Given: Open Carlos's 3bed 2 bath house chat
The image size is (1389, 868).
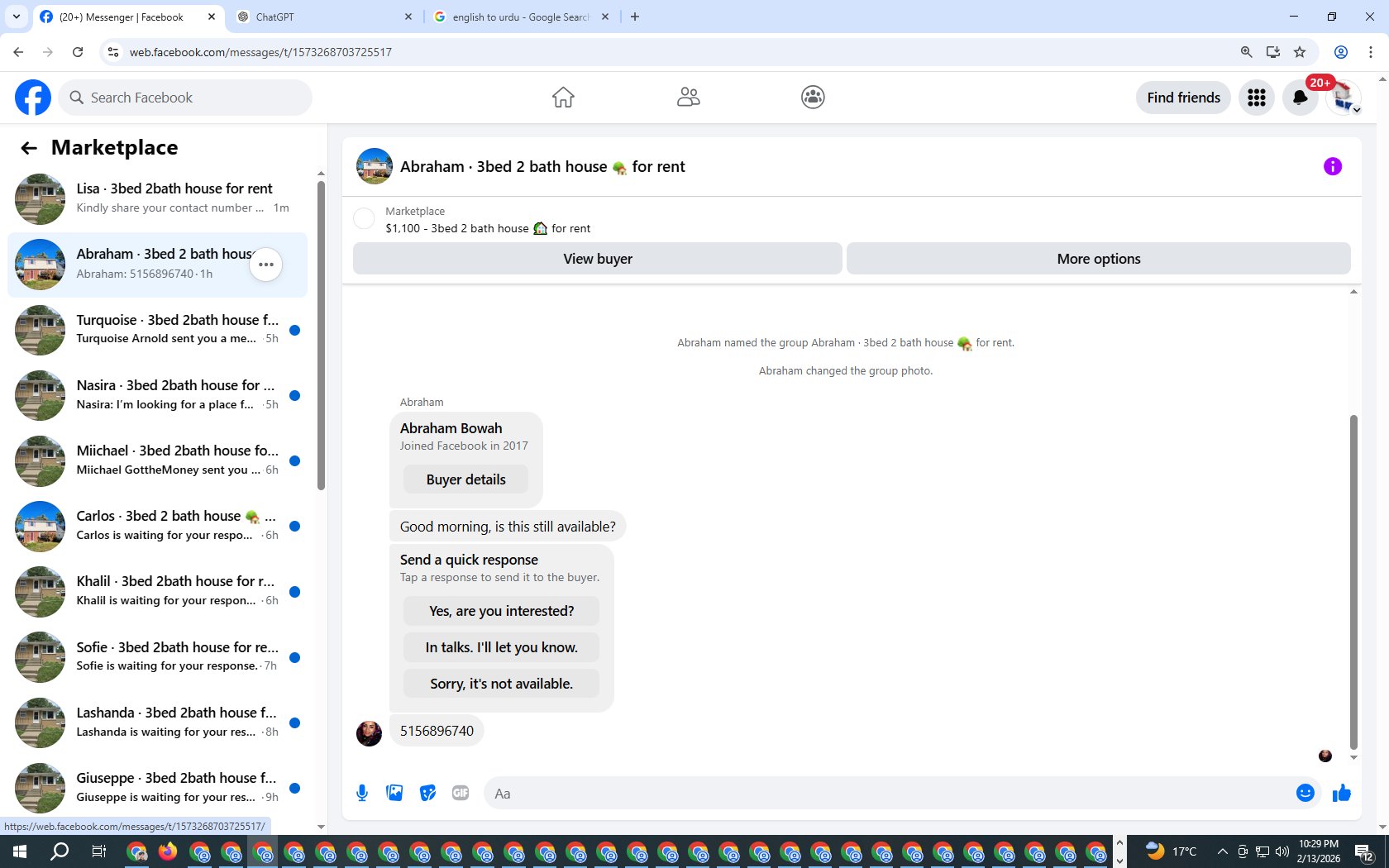Looking at the screenshot, I should 157,526.
